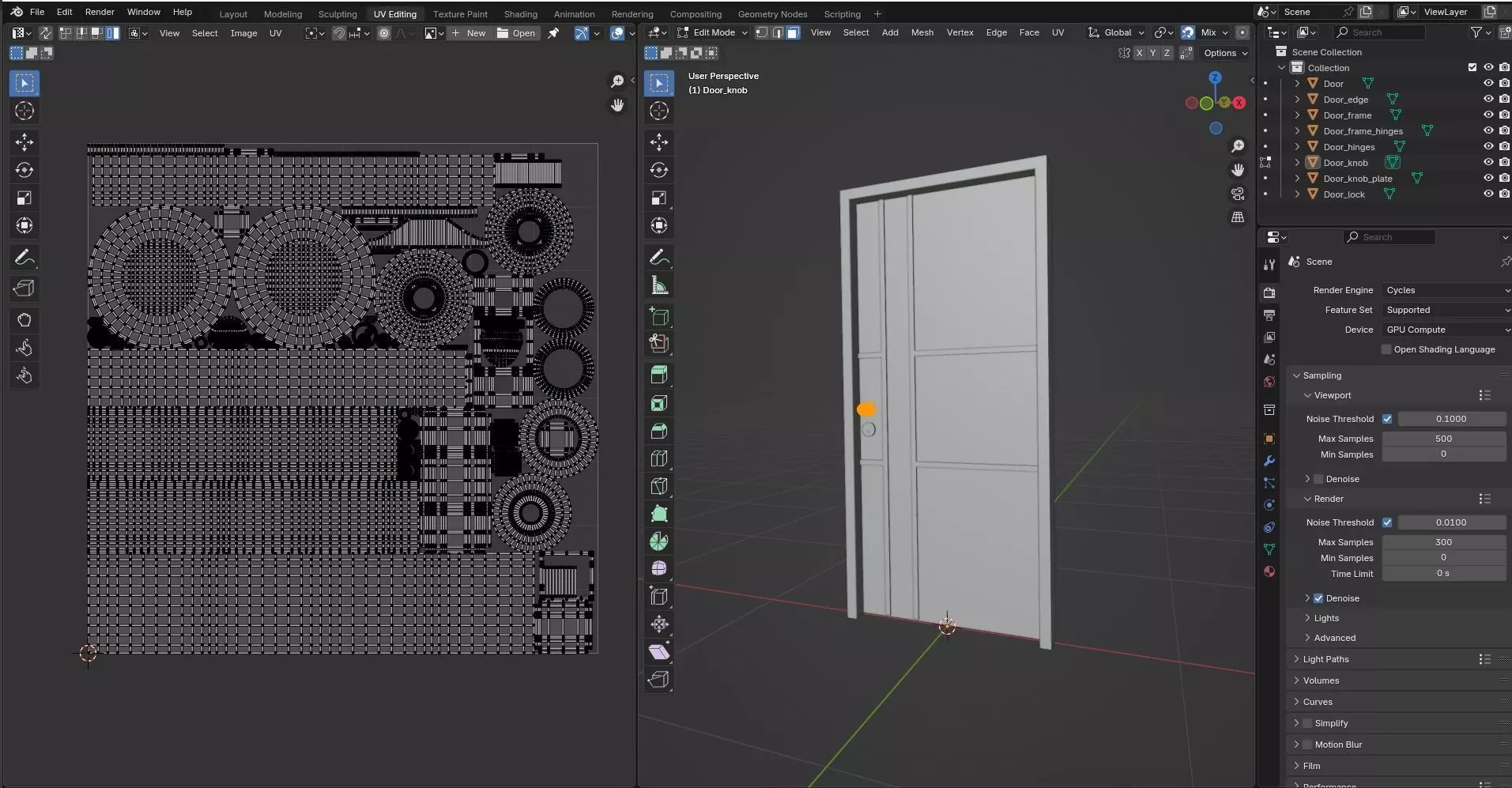
Task: Select the Poly Build tool
Action: pyautogui.click(x=659, y=514)
